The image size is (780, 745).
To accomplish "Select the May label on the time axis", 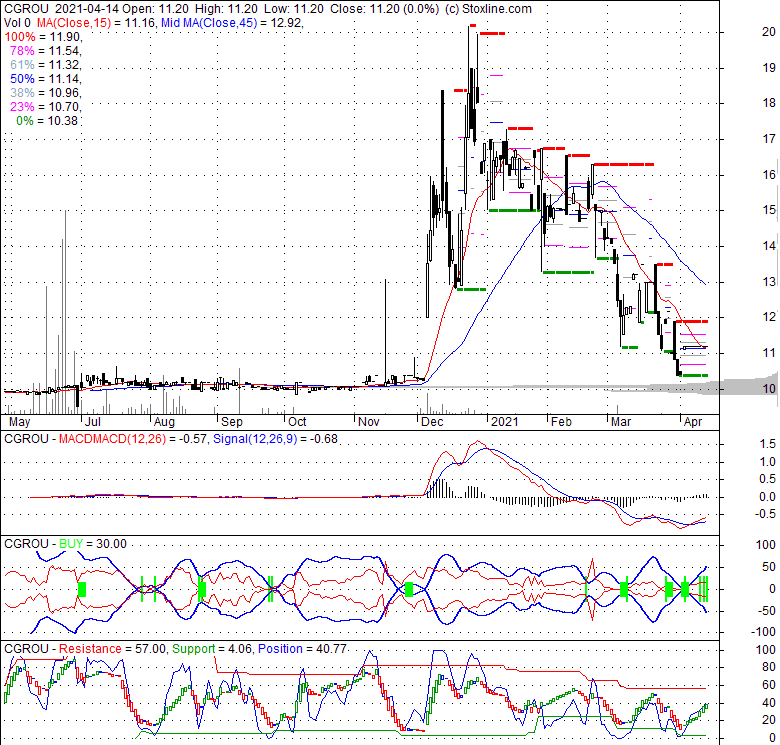I will click(20, 422).
